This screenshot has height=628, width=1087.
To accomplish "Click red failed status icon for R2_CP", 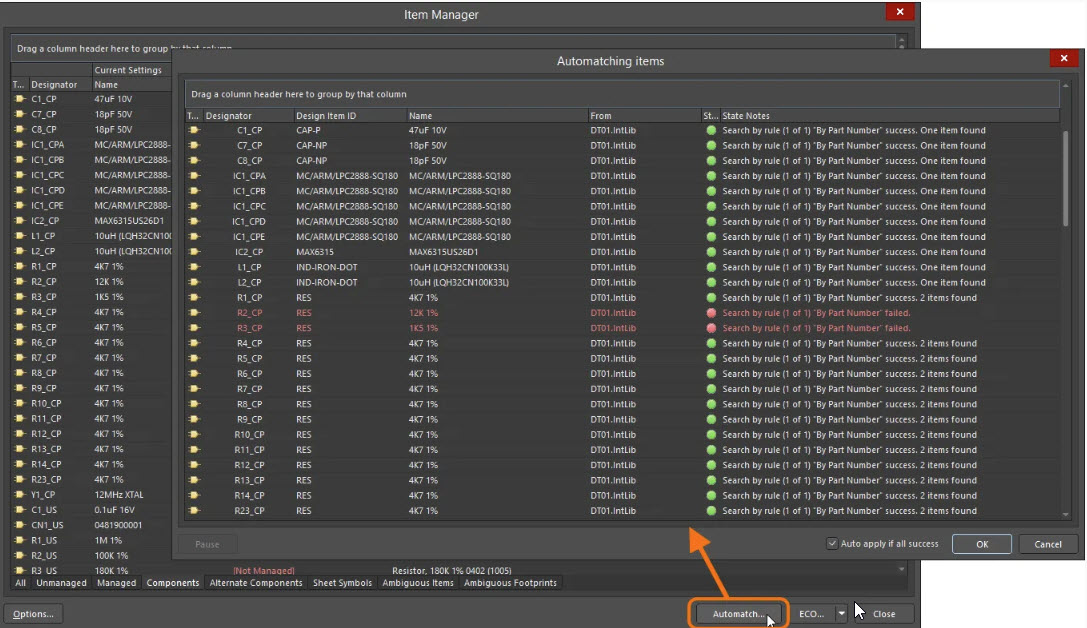I will pyautogui.click(x=711, y=313).
